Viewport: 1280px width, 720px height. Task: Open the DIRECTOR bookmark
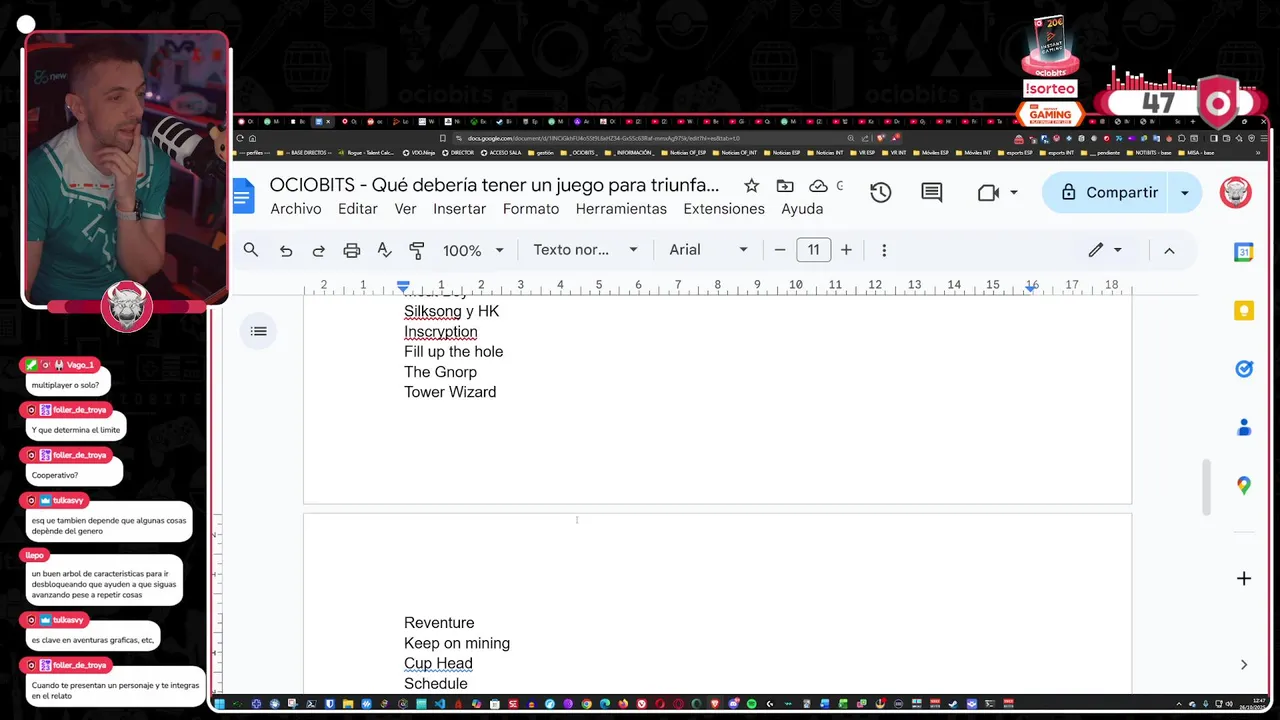(x=458, y=153)
